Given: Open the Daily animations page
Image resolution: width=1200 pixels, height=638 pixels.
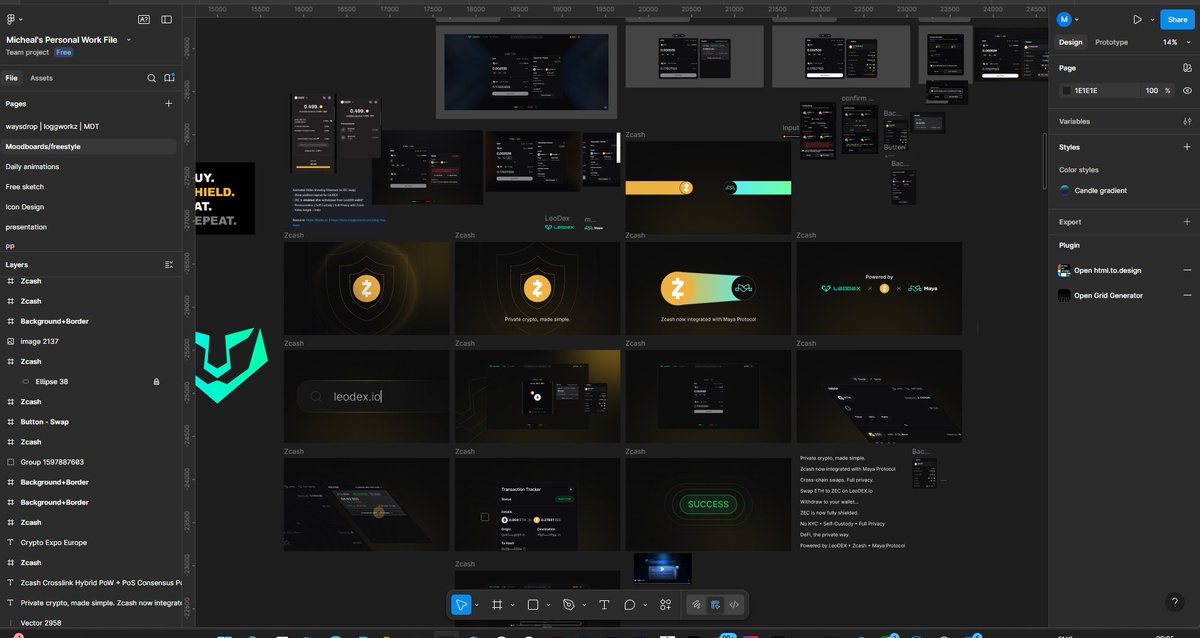Looking at the screenshot, I should 32,167.
